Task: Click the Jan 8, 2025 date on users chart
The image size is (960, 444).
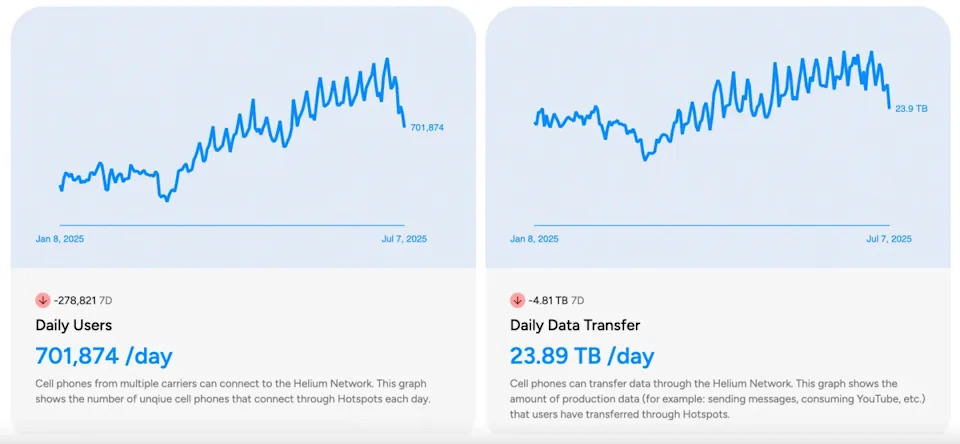Action: tap(60, 239)
